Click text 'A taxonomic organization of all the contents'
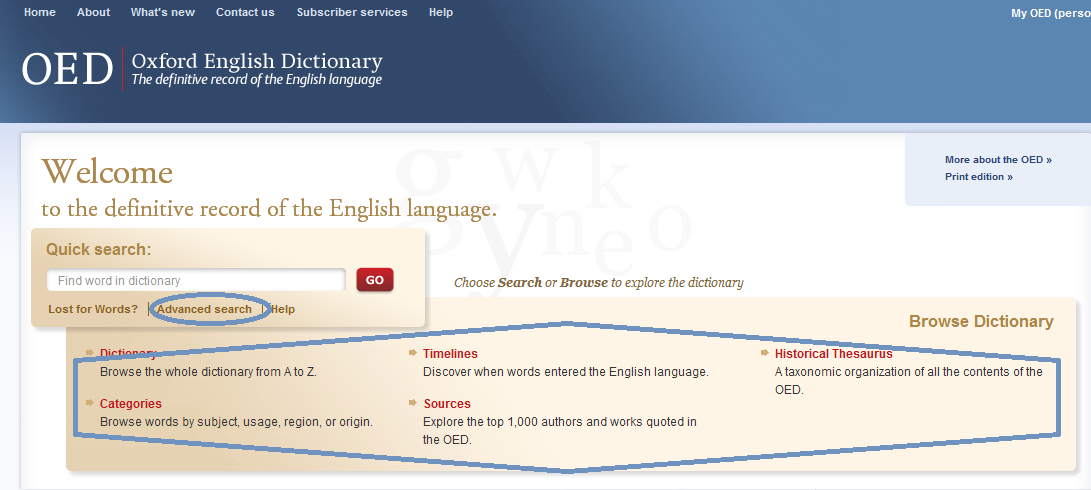This screenshot has height=490, width=1091. [909, 372]
